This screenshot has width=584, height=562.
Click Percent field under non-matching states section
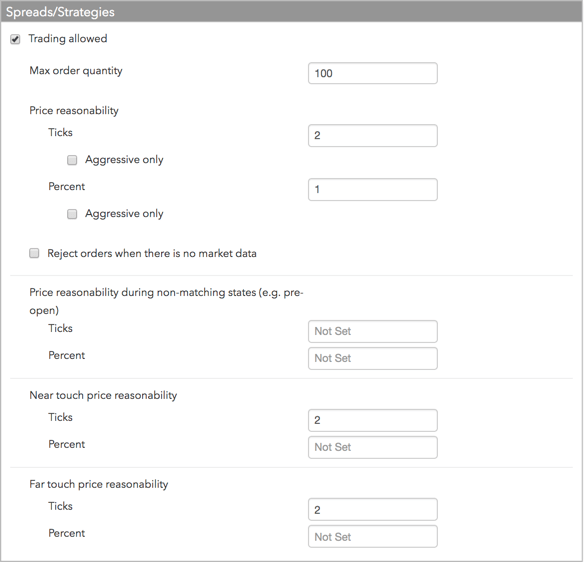pos(373,359)
